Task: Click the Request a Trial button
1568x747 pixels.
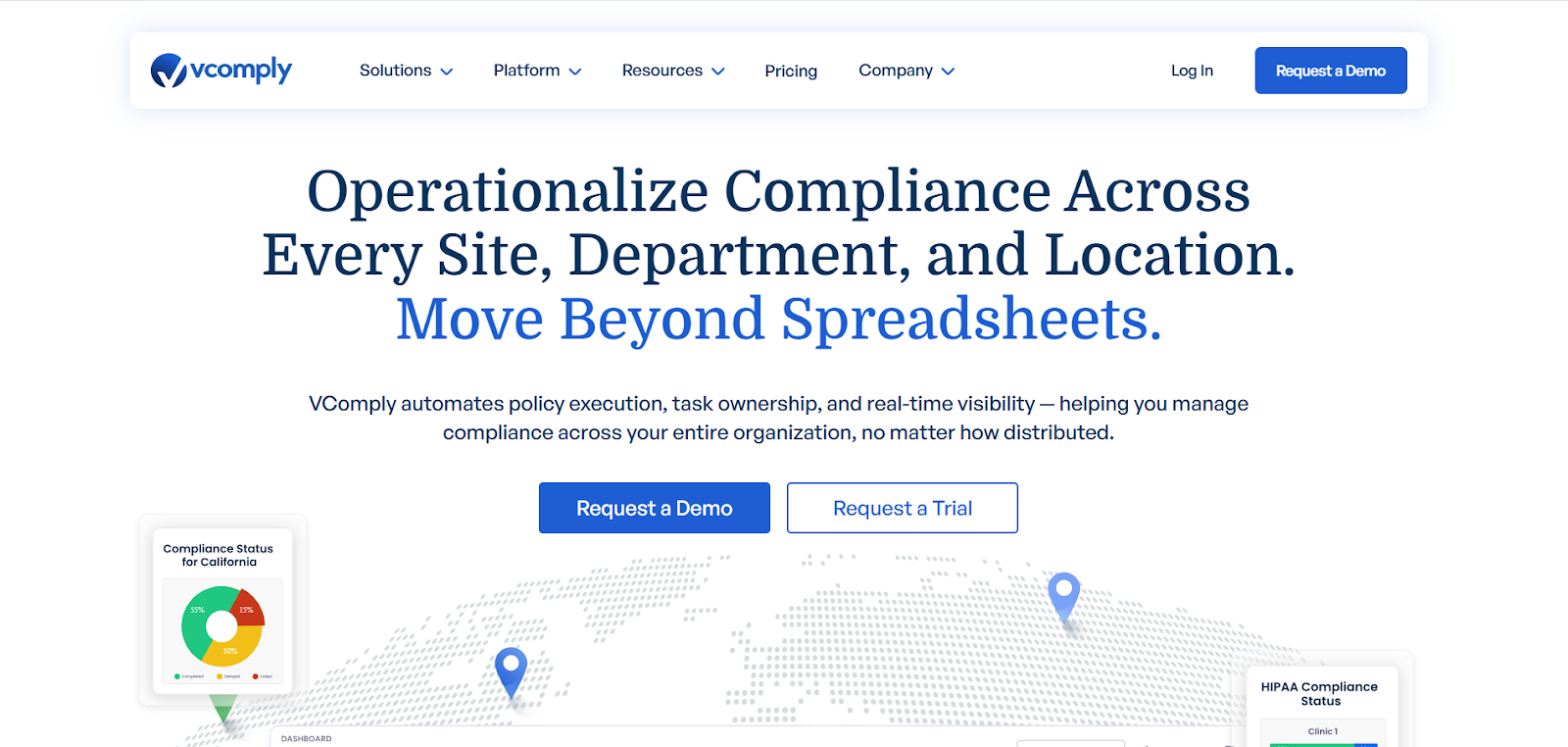Action: (x=903, y=508)
